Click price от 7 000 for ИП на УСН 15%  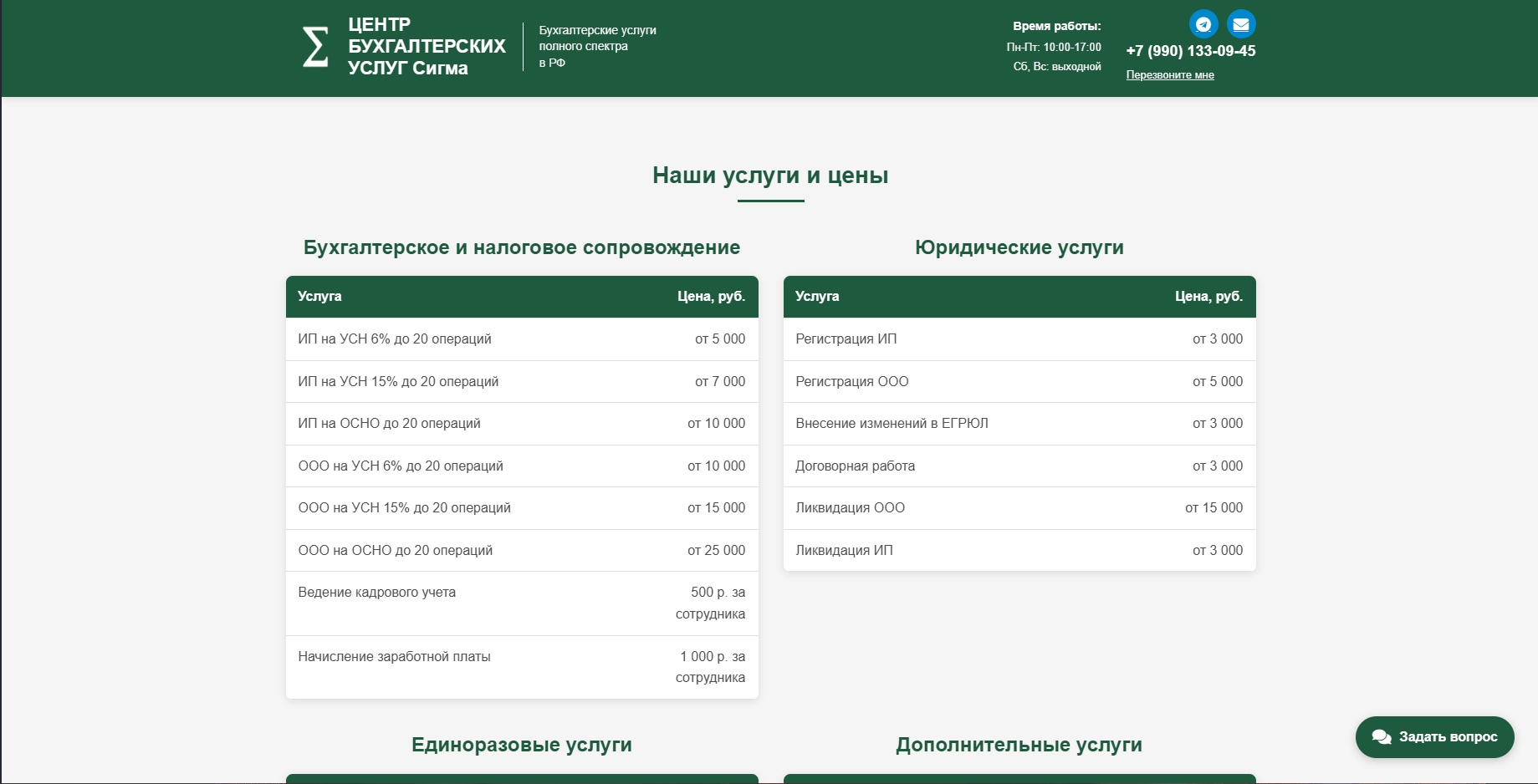click(720, 382)
